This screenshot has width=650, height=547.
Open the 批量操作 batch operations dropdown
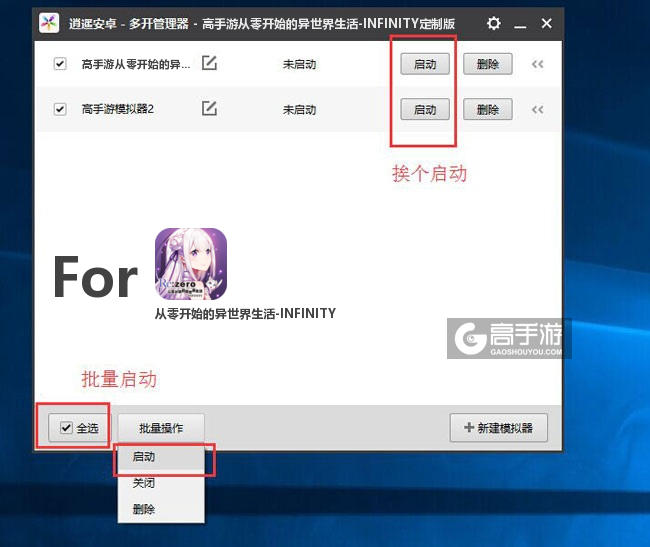161,428
